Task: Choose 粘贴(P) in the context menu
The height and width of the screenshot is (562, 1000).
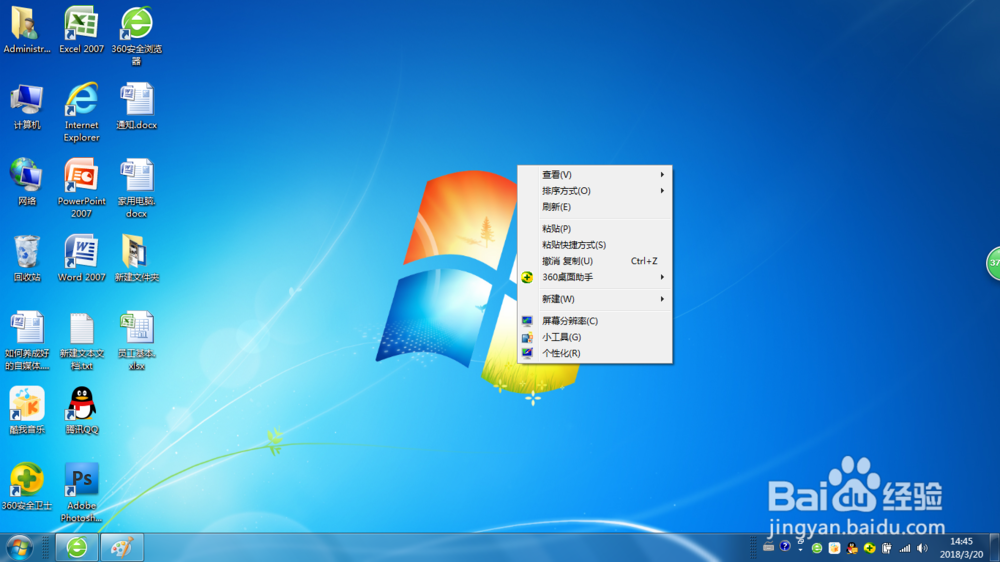Action: [x=594, y=228]
